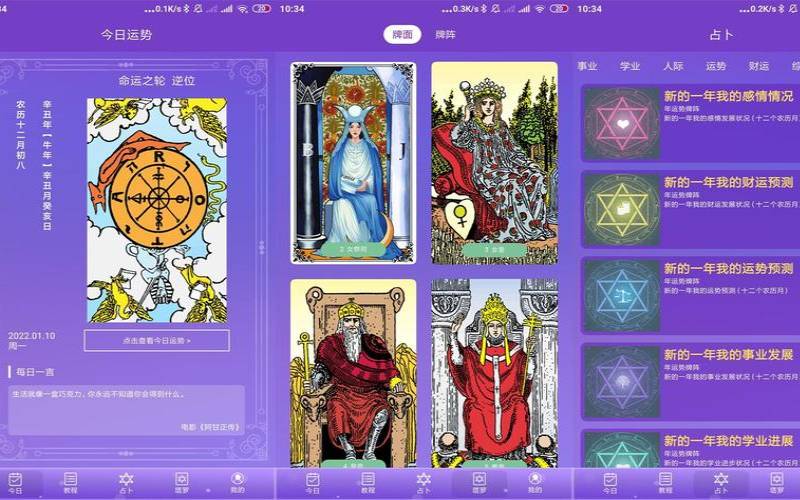This screenshot has width=800, height=500.
Task: Select the 人际 category tab
Action: tap(673, 66)
